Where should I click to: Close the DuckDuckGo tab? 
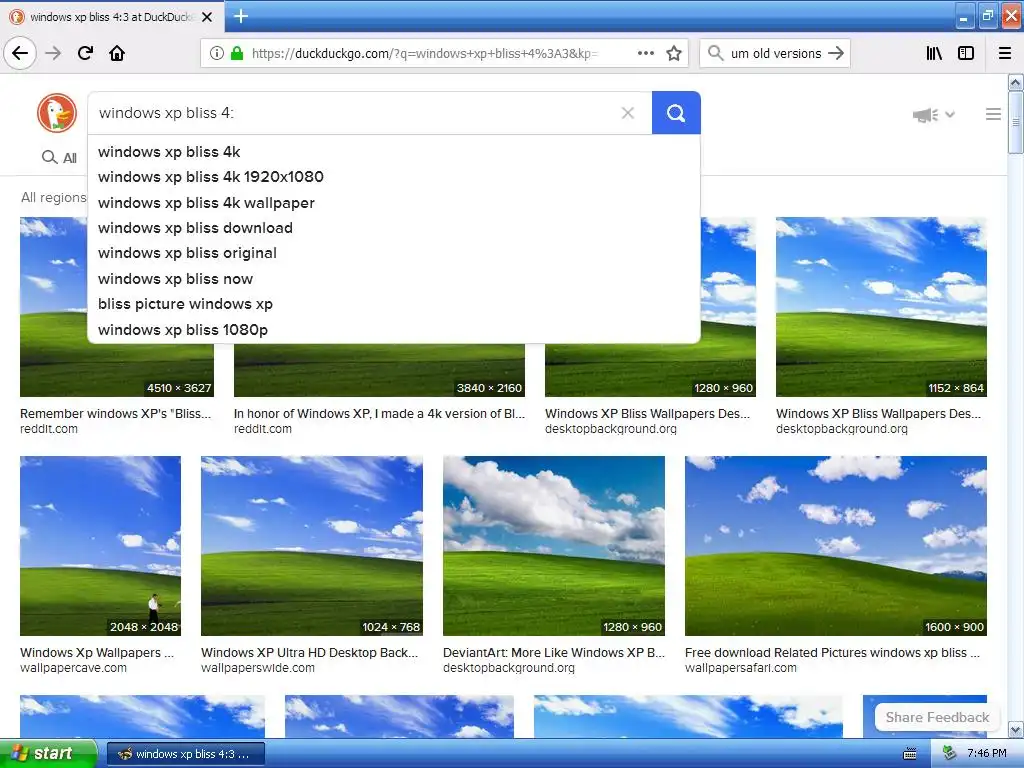[x=207, y=17]
